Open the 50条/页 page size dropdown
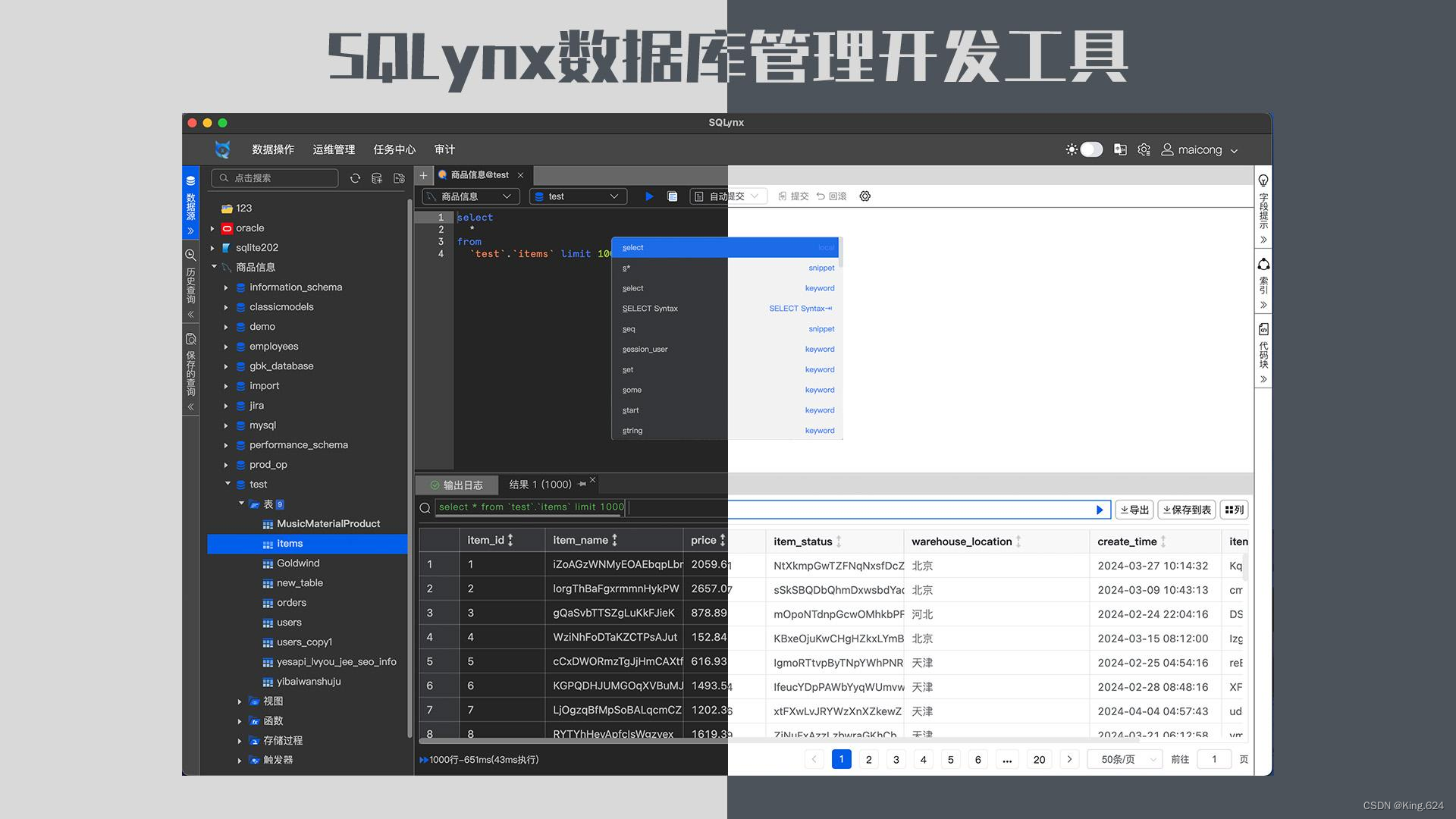The height and width of the screenshot is (819, 1456). coord(1125,759)
